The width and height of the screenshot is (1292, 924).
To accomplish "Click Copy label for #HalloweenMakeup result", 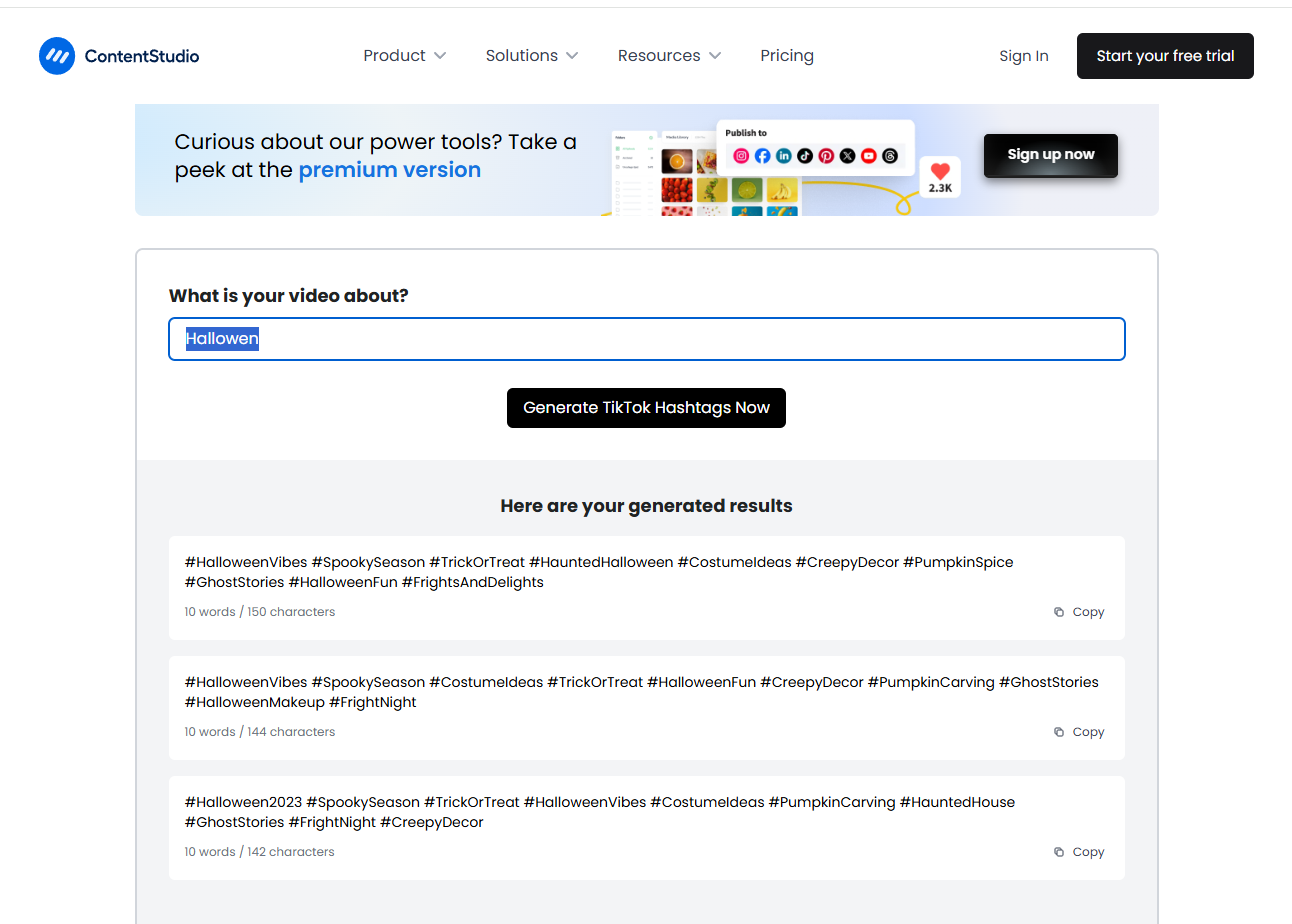I will tap(1088, 732).
